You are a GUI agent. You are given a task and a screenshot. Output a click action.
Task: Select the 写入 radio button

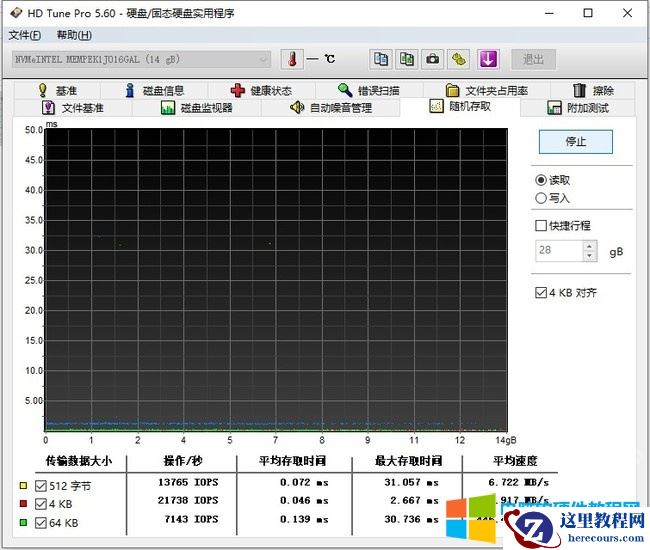point(542,198)
